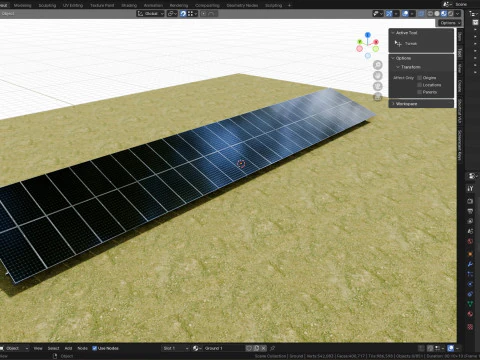Toggle X-ray view in the header
Viewport: 480px width, 360px height.
[x=422, y=14]
